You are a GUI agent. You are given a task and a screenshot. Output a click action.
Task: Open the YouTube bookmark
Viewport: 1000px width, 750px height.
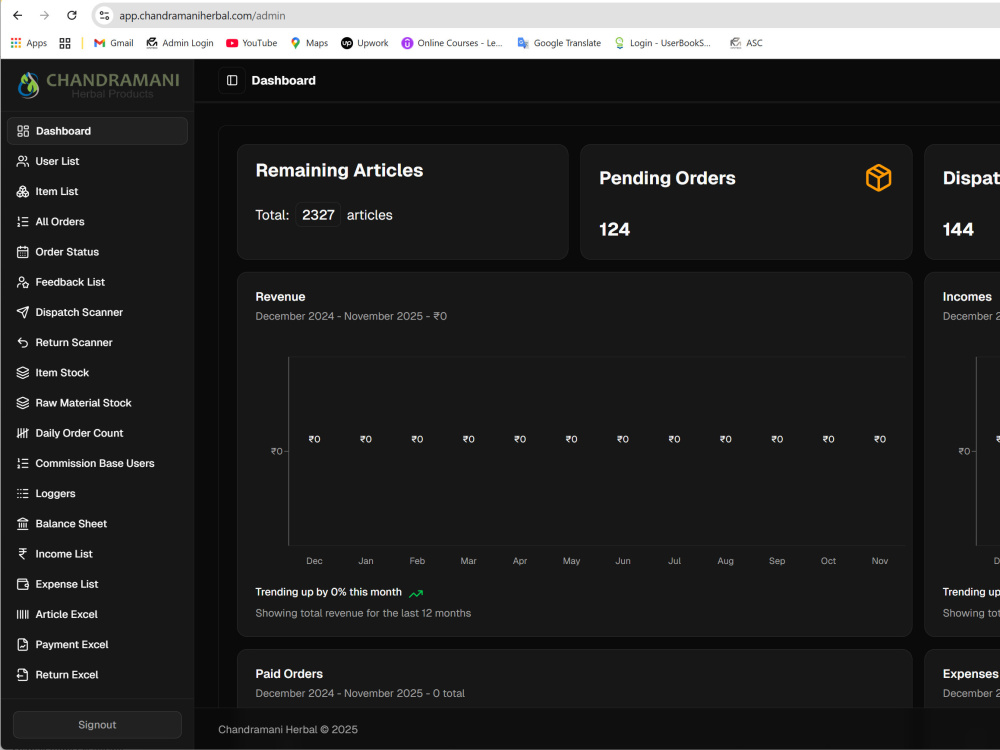252,43
